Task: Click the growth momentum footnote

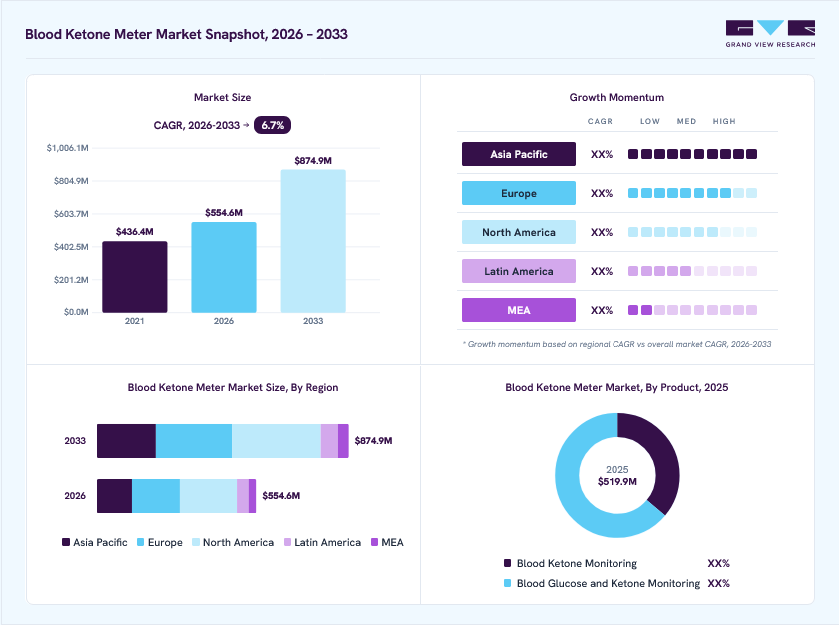Action: [x=617, y=344]
